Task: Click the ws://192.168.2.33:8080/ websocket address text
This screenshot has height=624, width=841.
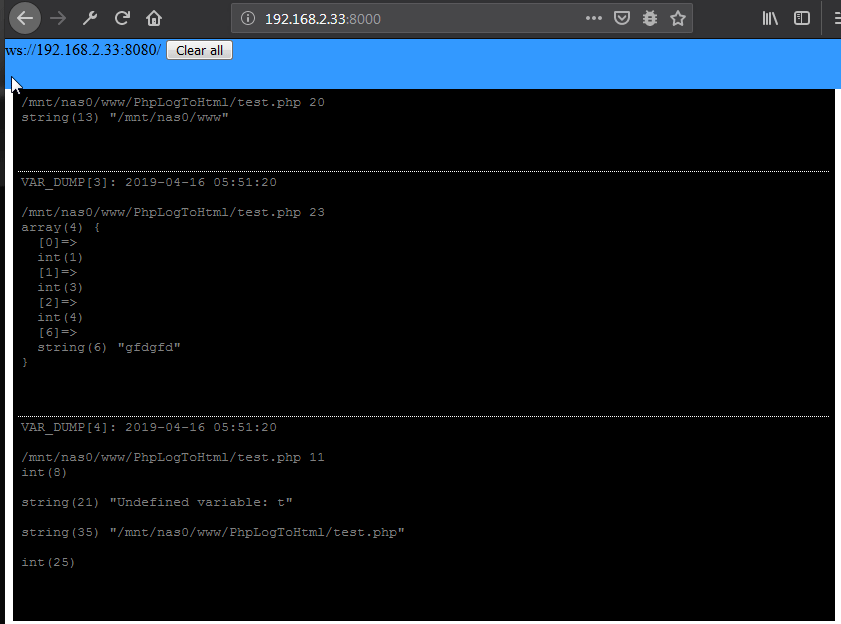Action: click(83, 50)
